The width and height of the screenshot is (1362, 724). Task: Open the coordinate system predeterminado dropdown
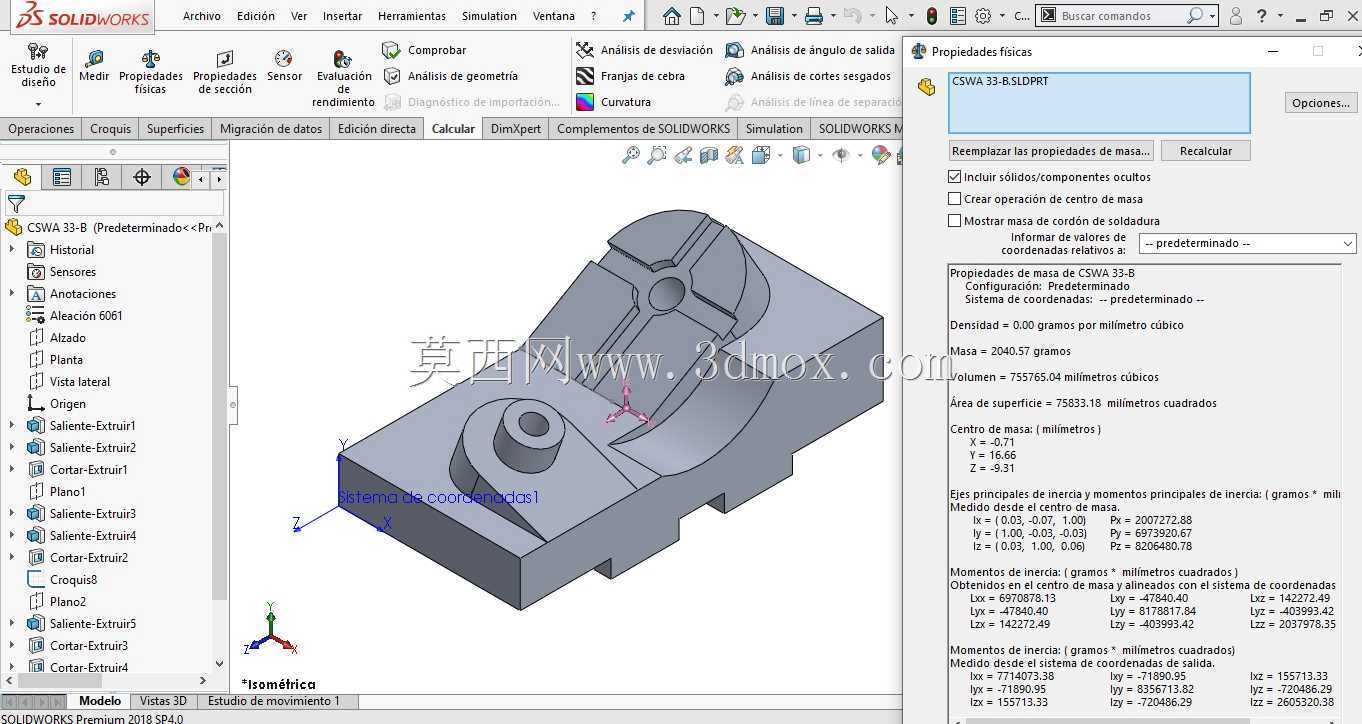(x=1249, y=243)
